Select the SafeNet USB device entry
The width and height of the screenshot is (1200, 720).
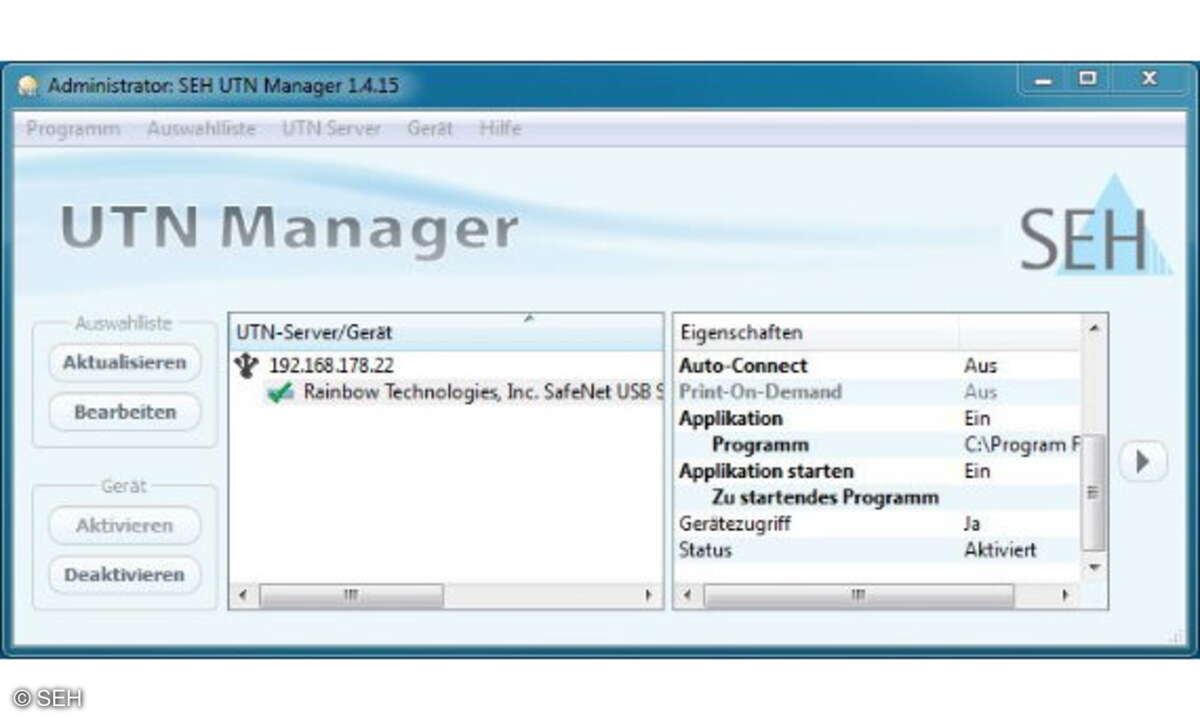coord(450,392)
